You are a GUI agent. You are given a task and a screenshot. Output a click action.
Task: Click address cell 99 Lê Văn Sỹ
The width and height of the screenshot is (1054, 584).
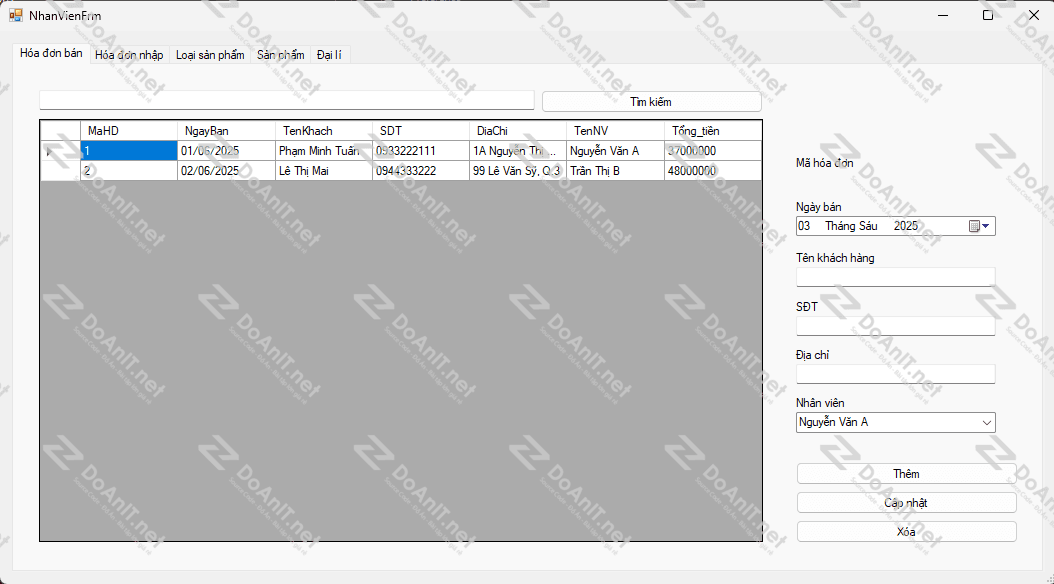coord(518,171)
